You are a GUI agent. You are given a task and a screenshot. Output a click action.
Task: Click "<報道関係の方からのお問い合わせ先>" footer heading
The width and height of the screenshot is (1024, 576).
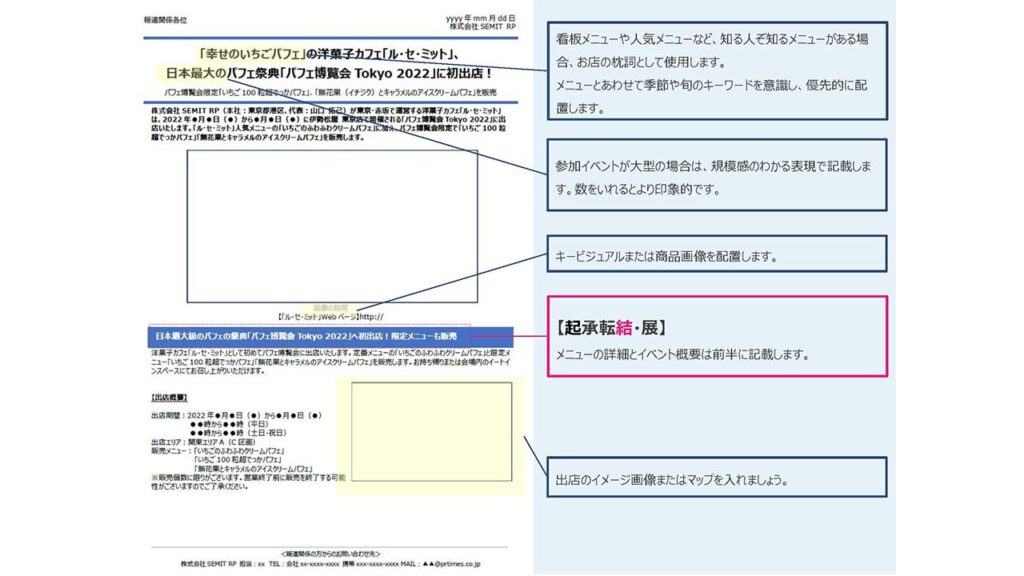click(330, 554)
